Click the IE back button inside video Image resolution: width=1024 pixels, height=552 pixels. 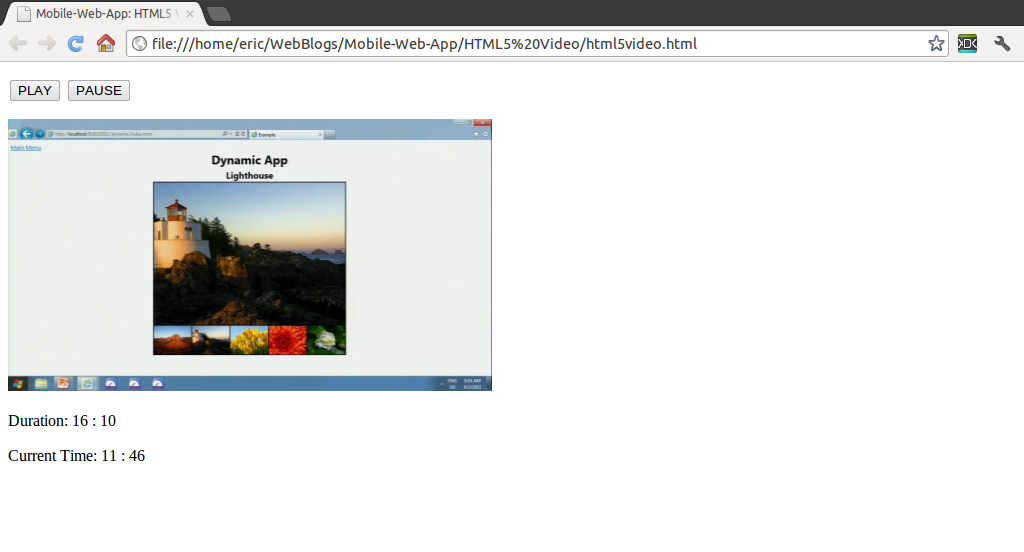coord(26,133)
